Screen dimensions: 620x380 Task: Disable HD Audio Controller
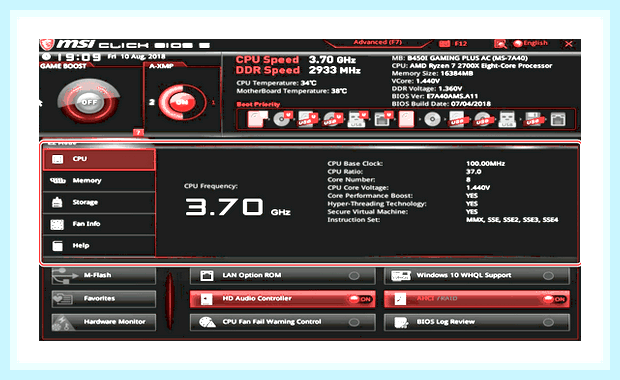click(282, 299)
